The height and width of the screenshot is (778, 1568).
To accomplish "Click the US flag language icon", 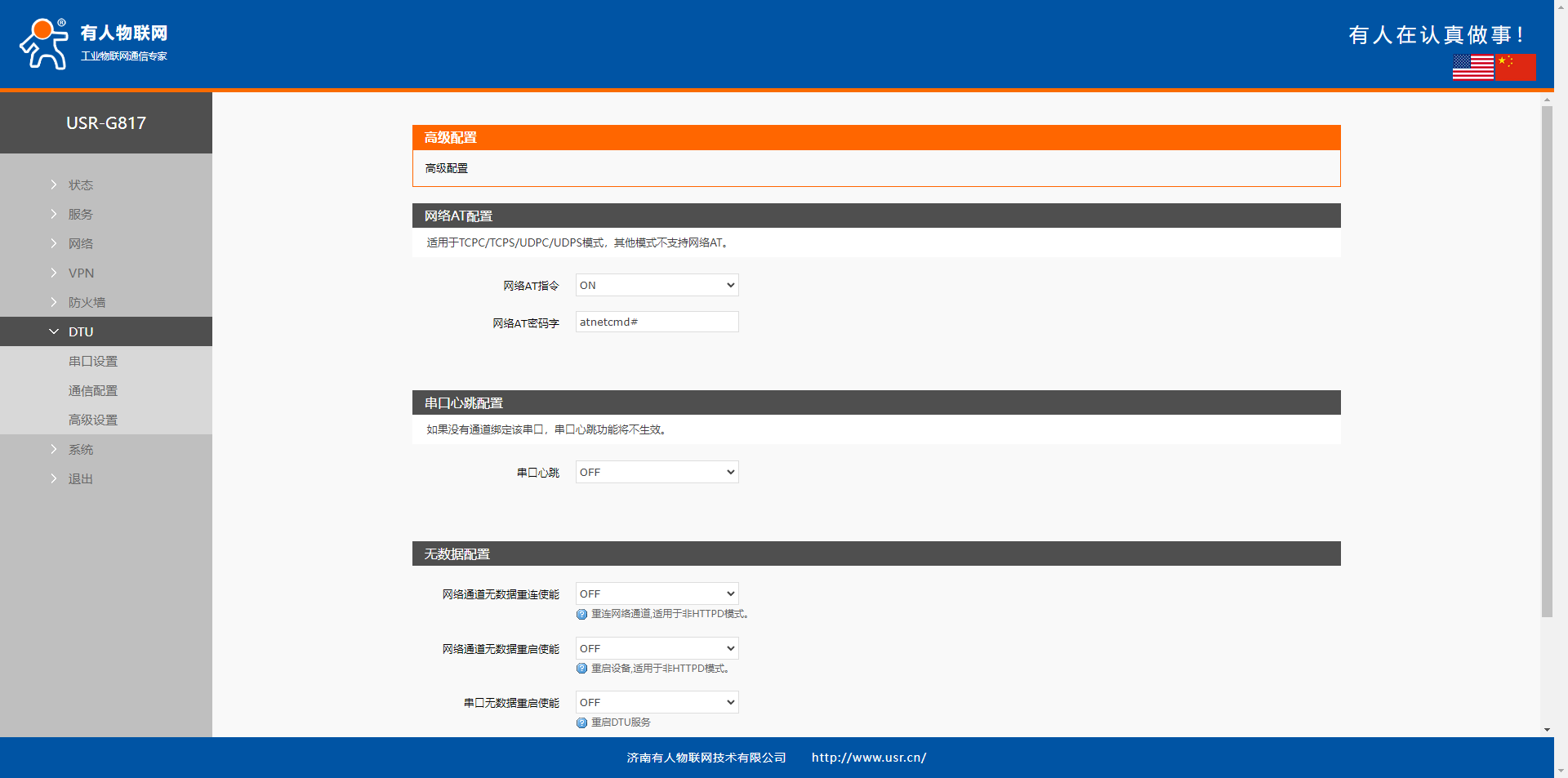I will click(x=1472, y=67).
